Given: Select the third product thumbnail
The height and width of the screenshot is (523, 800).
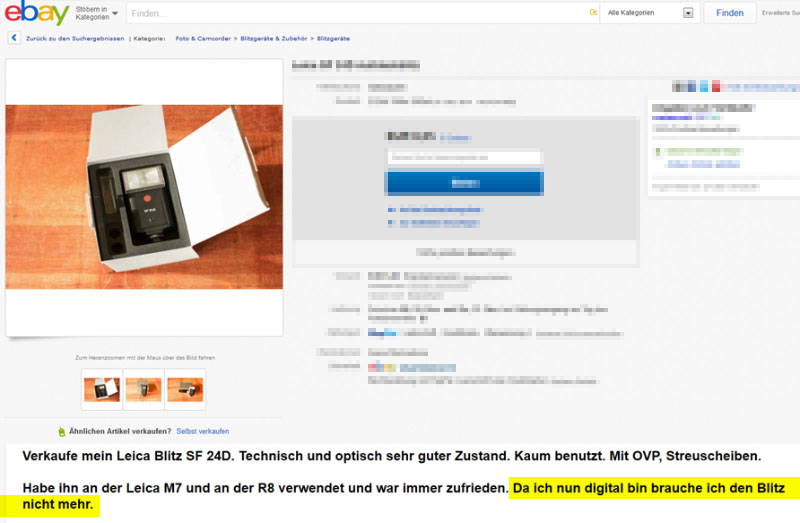Looking at the screenshot, I should click(185, 390).
